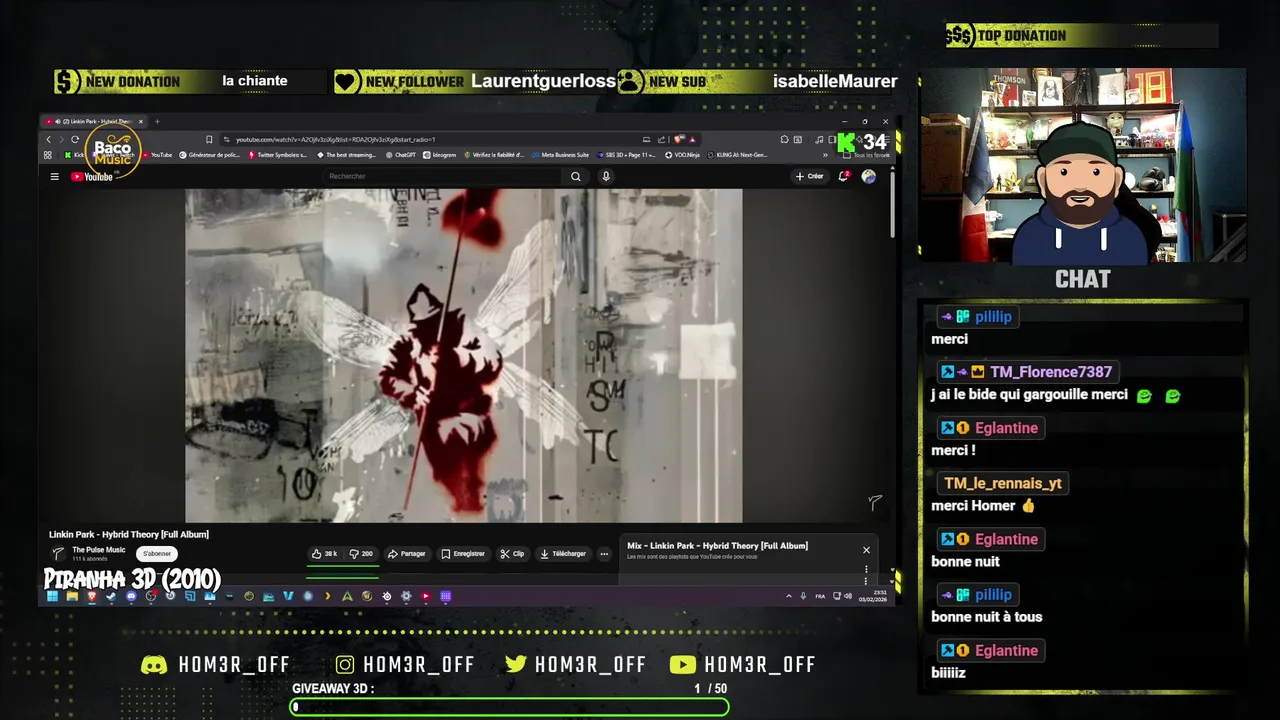Image resolution: width=1280 pixels, height=720 pixels.
Task: Open the Créer create menu
Action: [809, 176]
